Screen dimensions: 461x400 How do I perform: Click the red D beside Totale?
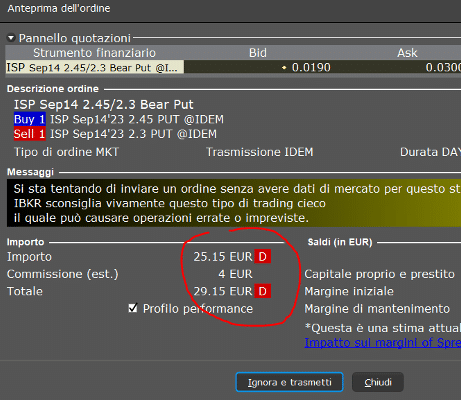[x=263, y=291]
